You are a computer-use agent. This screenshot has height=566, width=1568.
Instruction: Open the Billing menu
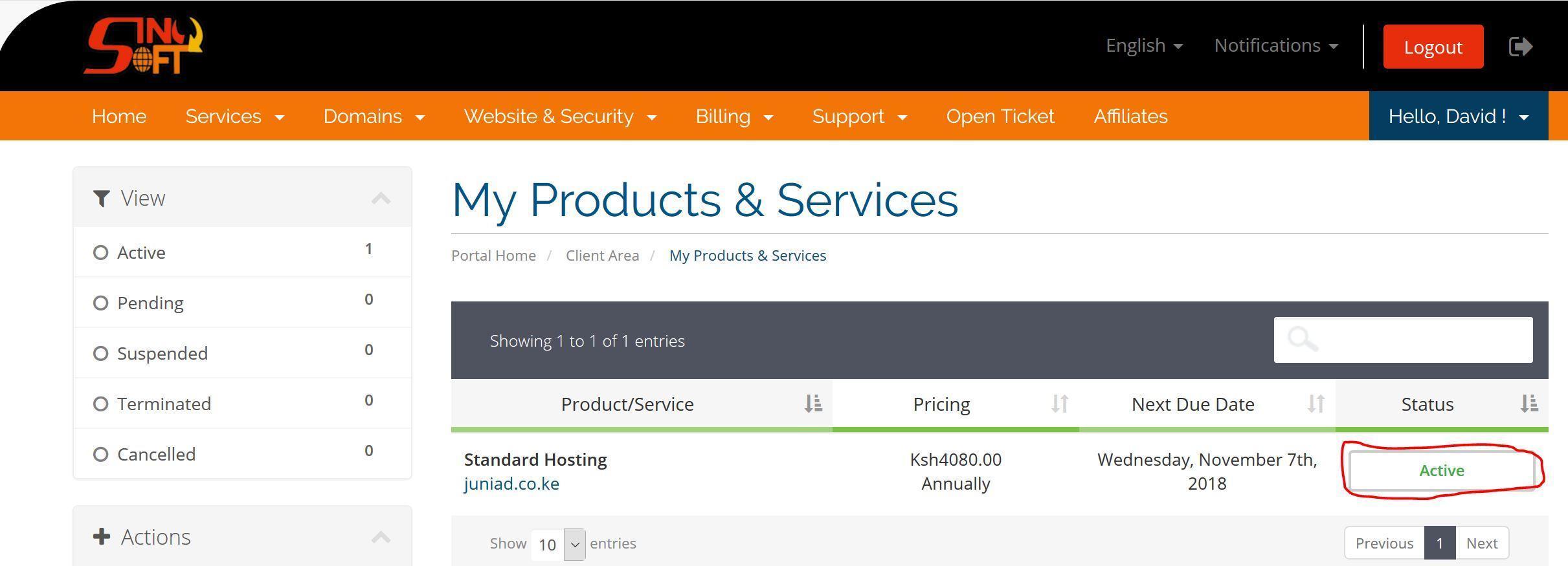click(734, 116)
